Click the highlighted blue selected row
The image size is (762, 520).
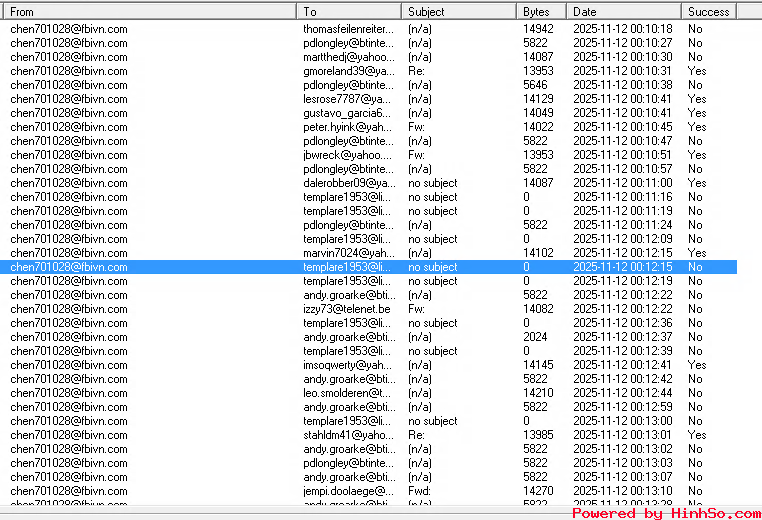348,267
